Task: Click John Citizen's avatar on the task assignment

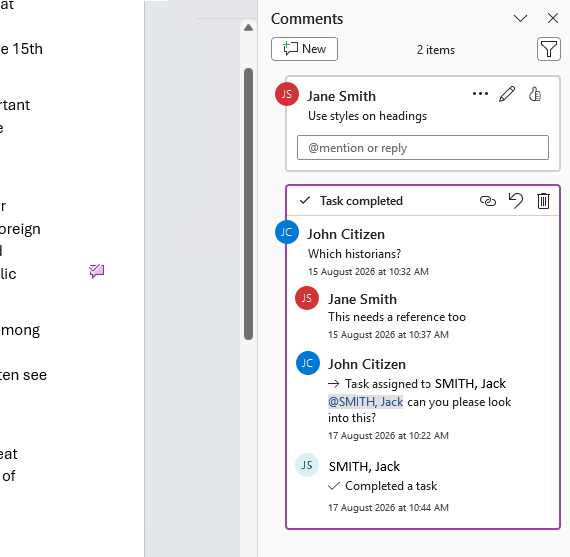Action: (308, 363)
